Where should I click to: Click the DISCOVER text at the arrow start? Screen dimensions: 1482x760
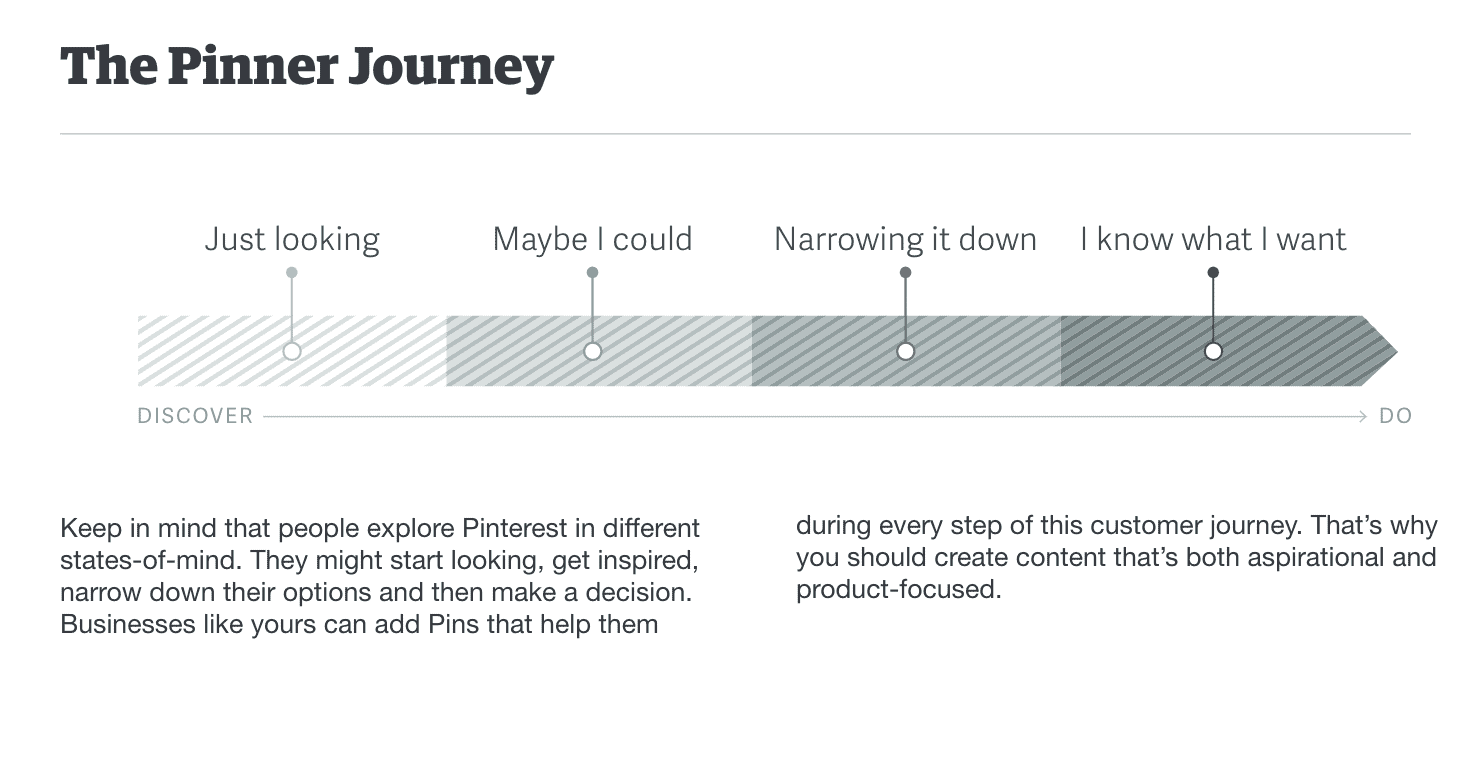(x=195, y=416)
